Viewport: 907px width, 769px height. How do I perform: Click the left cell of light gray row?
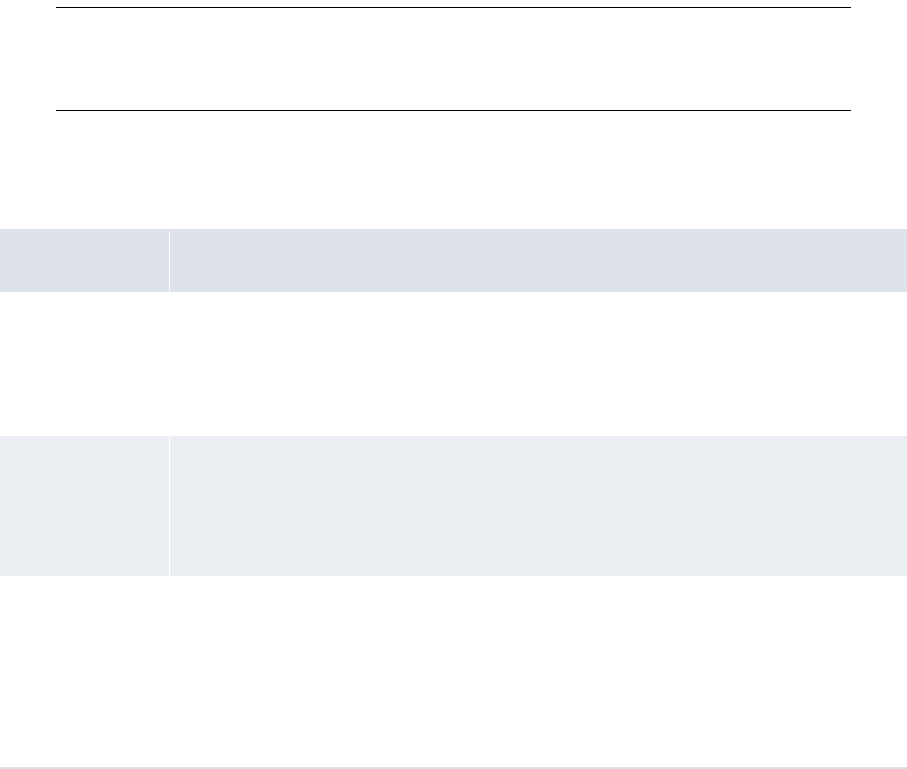tap(84, 506)
